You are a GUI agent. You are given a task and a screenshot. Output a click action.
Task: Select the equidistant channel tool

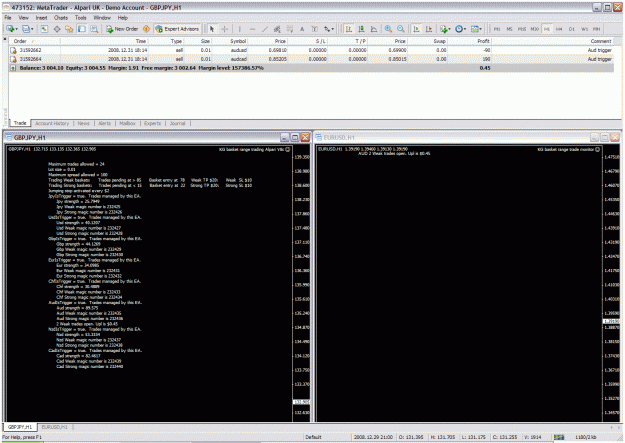click(277, 29)
